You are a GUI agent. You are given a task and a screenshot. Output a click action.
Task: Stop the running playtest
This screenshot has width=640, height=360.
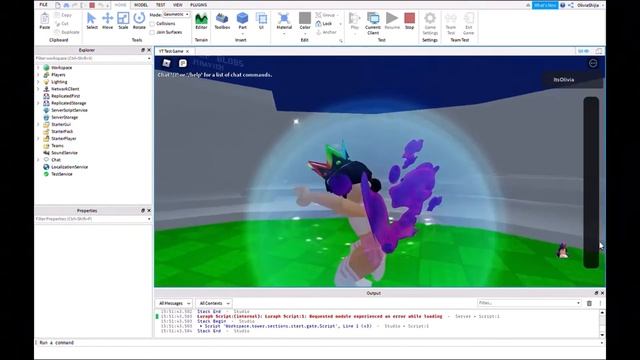pyautogui.click(x=409, y=21)
